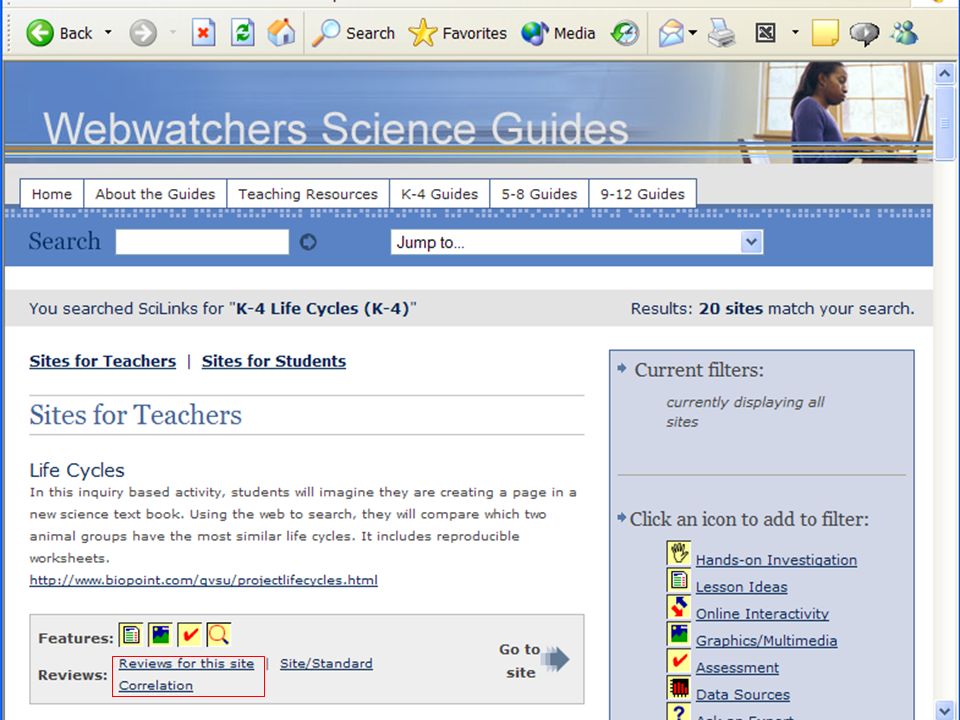The height and width of the screenshot is (720, 960).
Task: Filter by Data Sources link
Action: 743,694
